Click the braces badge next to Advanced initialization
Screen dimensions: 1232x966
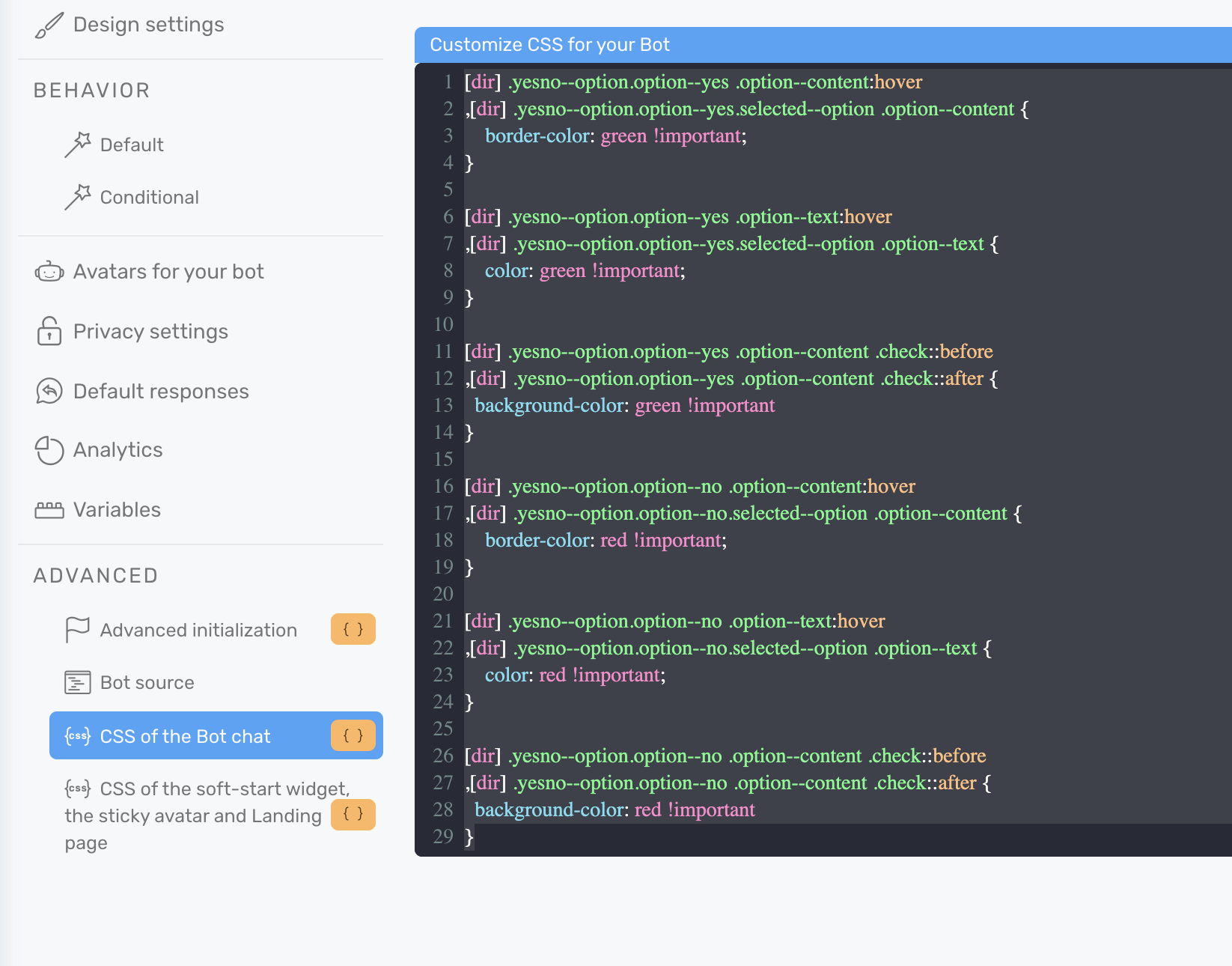pyautogui.click(x=353, y=629)
